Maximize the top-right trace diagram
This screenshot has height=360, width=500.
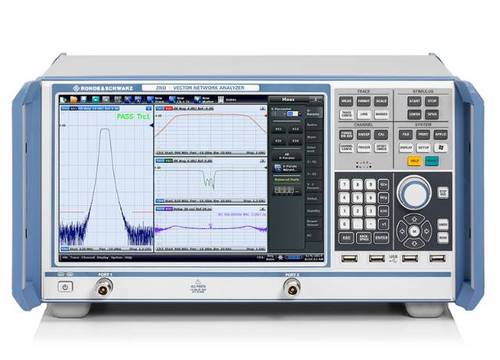click(263, 108)
